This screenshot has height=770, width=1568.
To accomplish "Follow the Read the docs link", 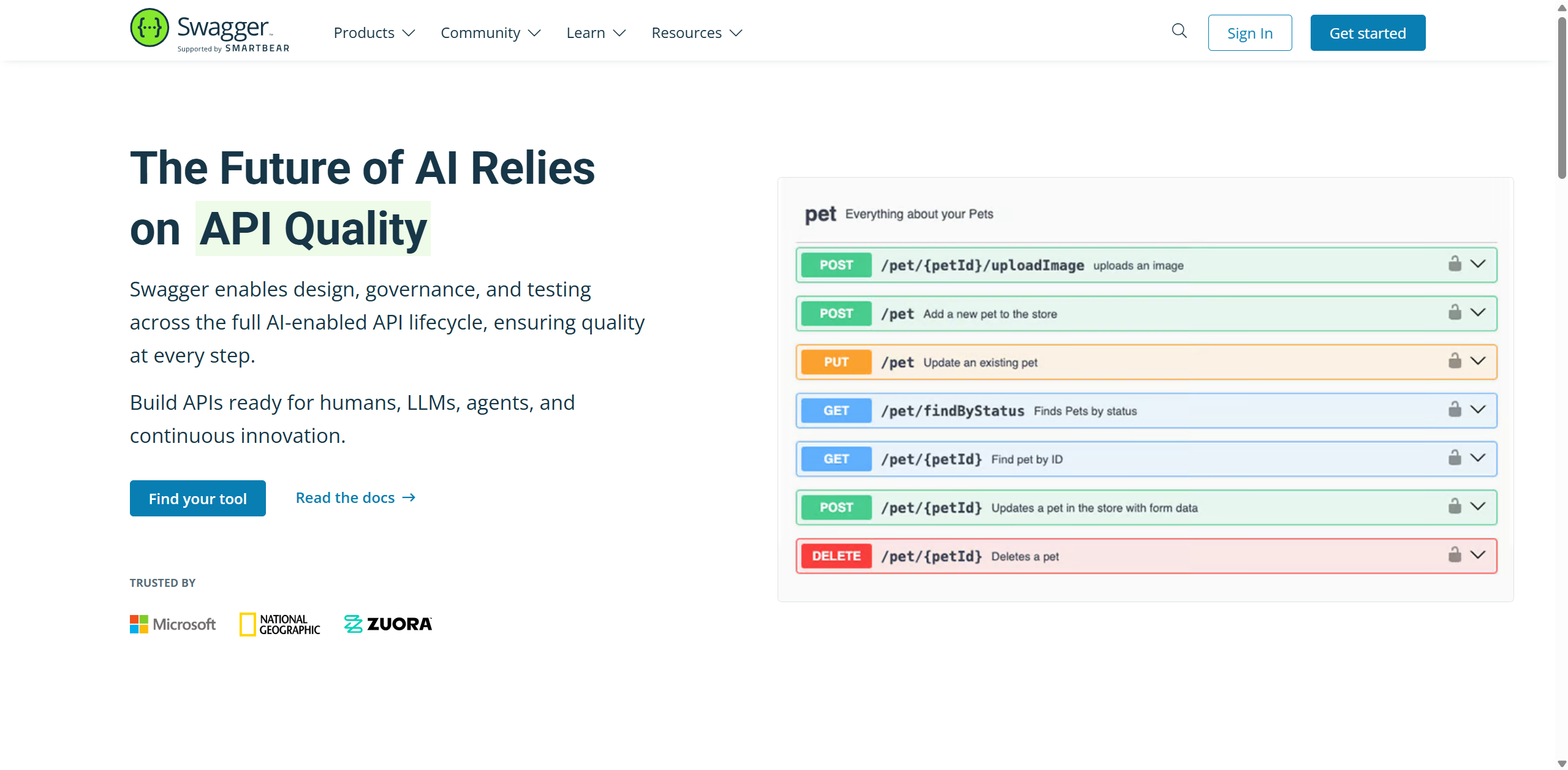I will click(x=355, y=498).
